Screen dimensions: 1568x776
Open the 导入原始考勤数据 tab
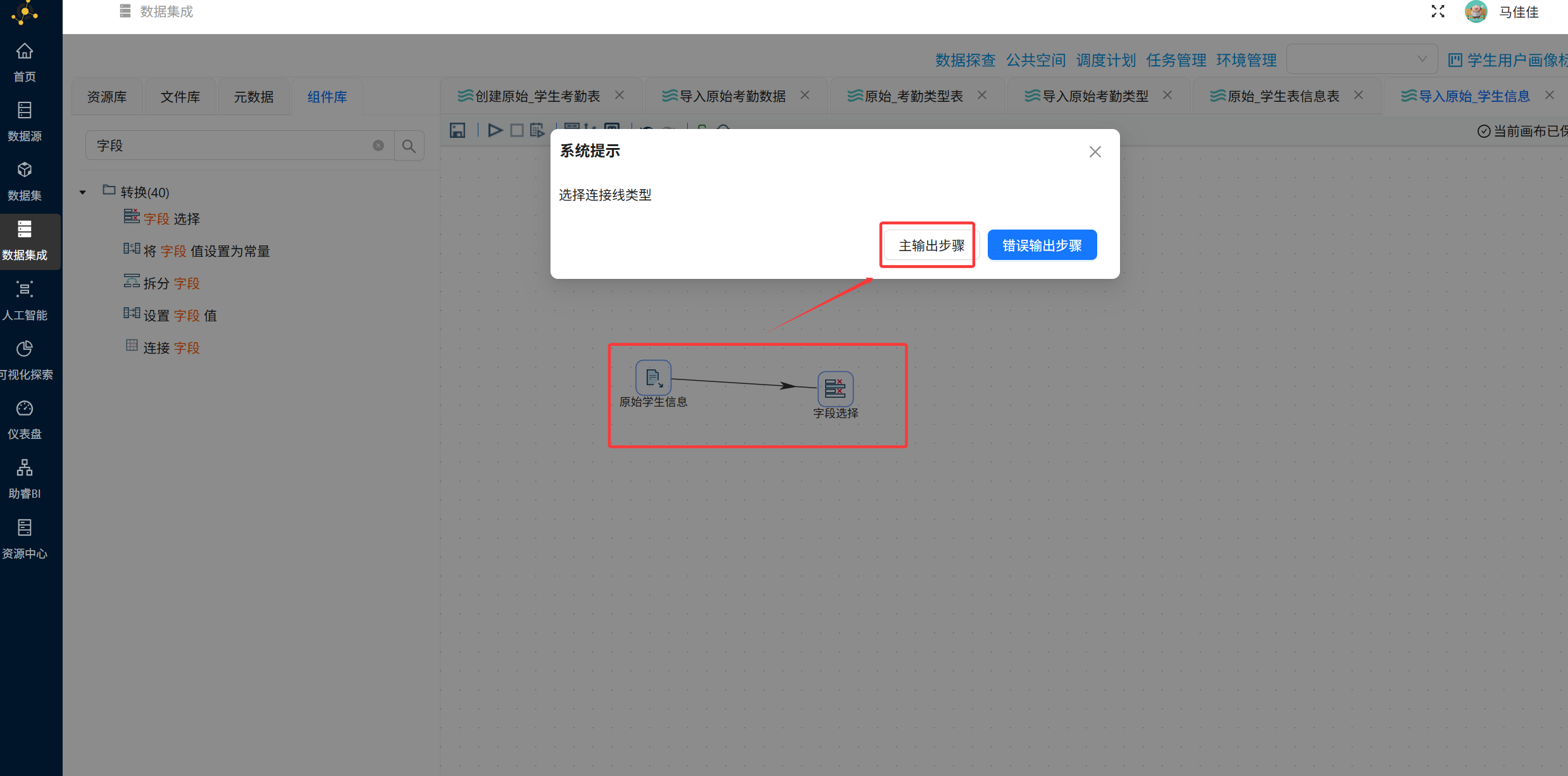click(732, 96)
